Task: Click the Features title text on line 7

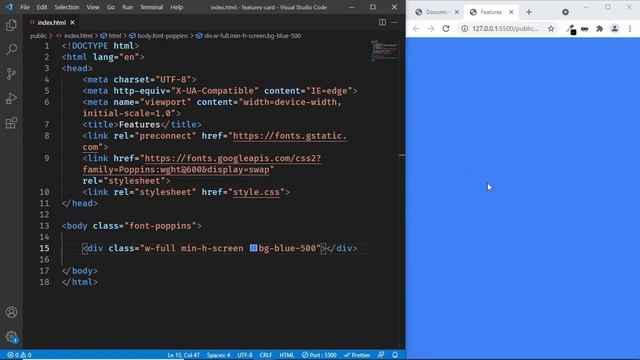Action: (x=140, y=124)
